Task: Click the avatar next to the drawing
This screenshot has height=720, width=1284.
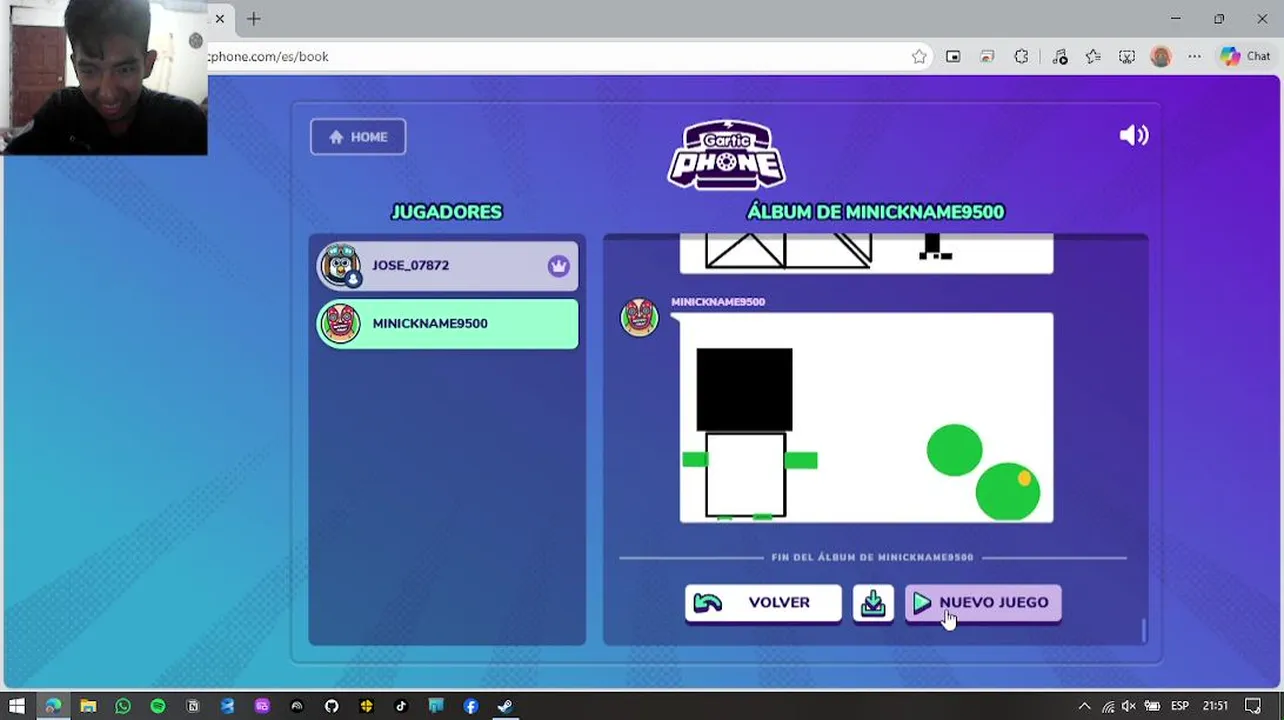Action: (x=640, y=318)
